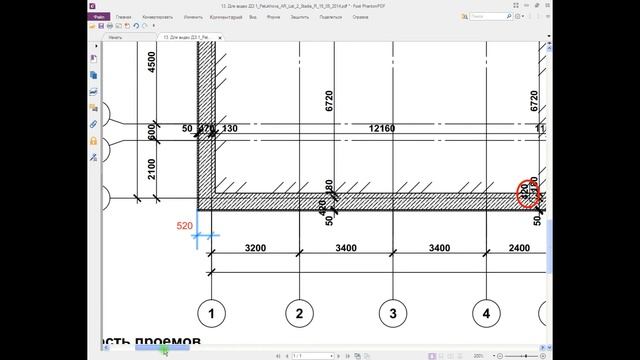The width and height of the screenshot is (640, 360).
Task: Select the Начать document tab
Action: click(x=129, y=37)
